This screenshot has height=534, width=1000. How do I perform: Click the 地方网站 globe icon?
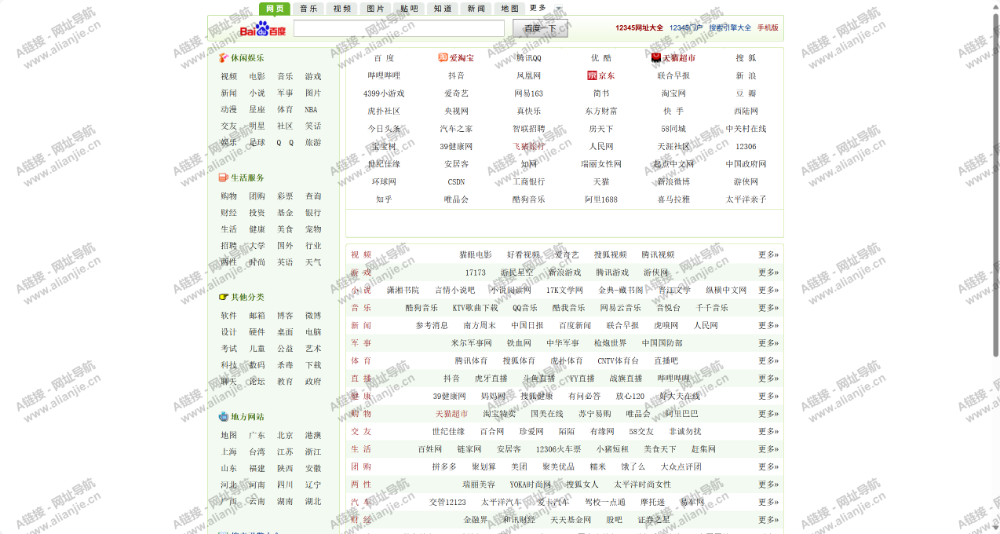click(x=223, y=417)
